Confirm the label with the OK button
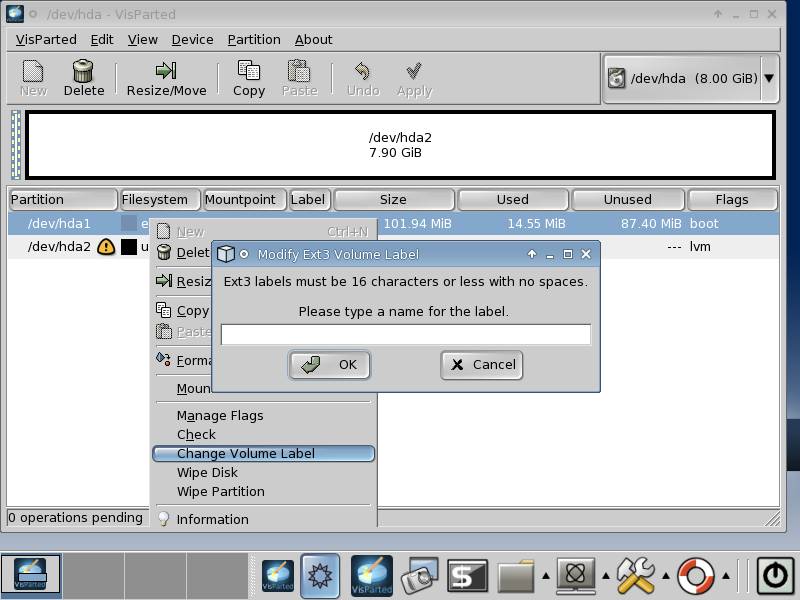800x600 pixels. 329,365
